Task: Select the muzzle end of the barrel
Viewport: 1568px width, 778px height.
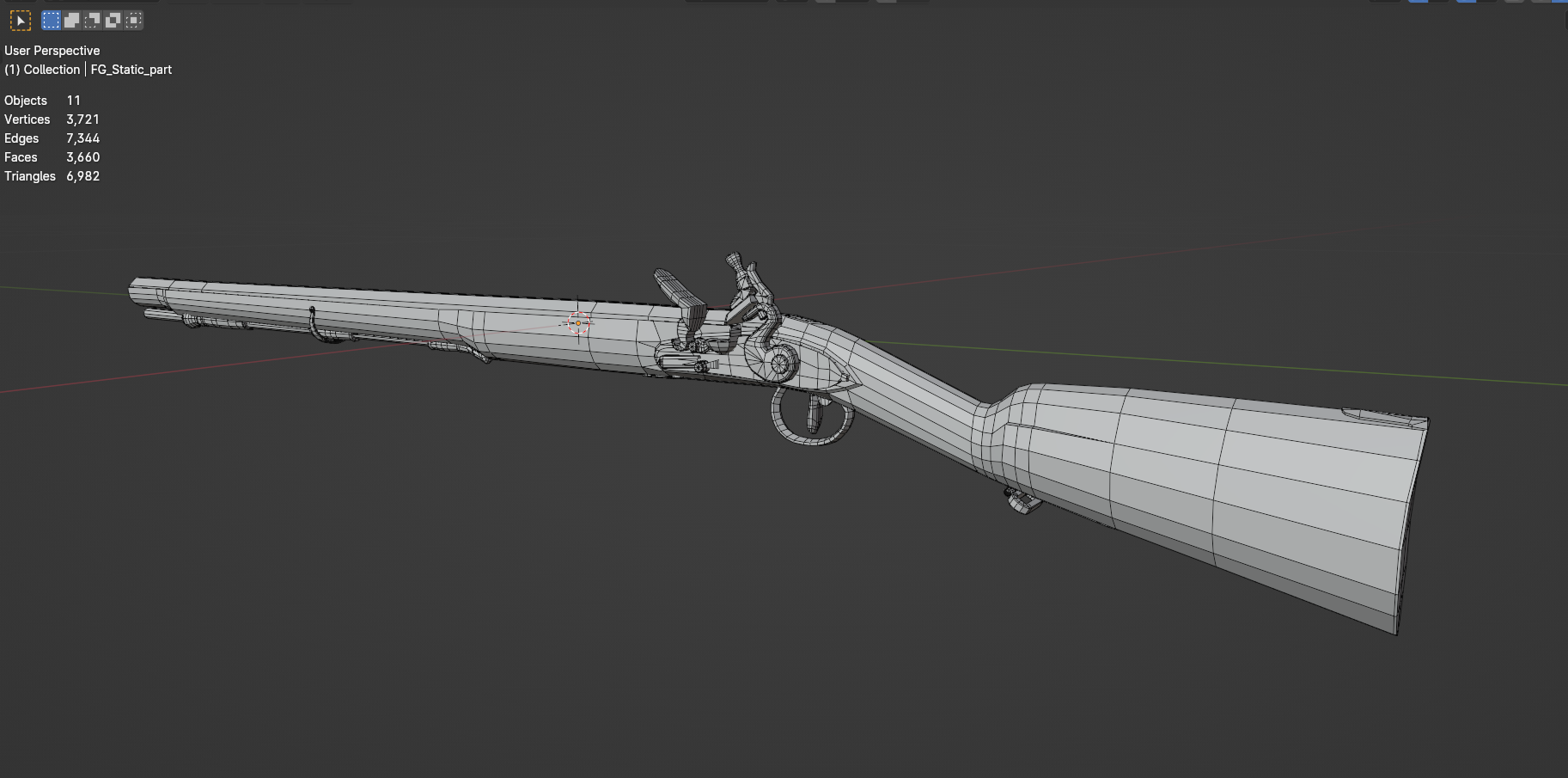Action: [x=137, y=290]
